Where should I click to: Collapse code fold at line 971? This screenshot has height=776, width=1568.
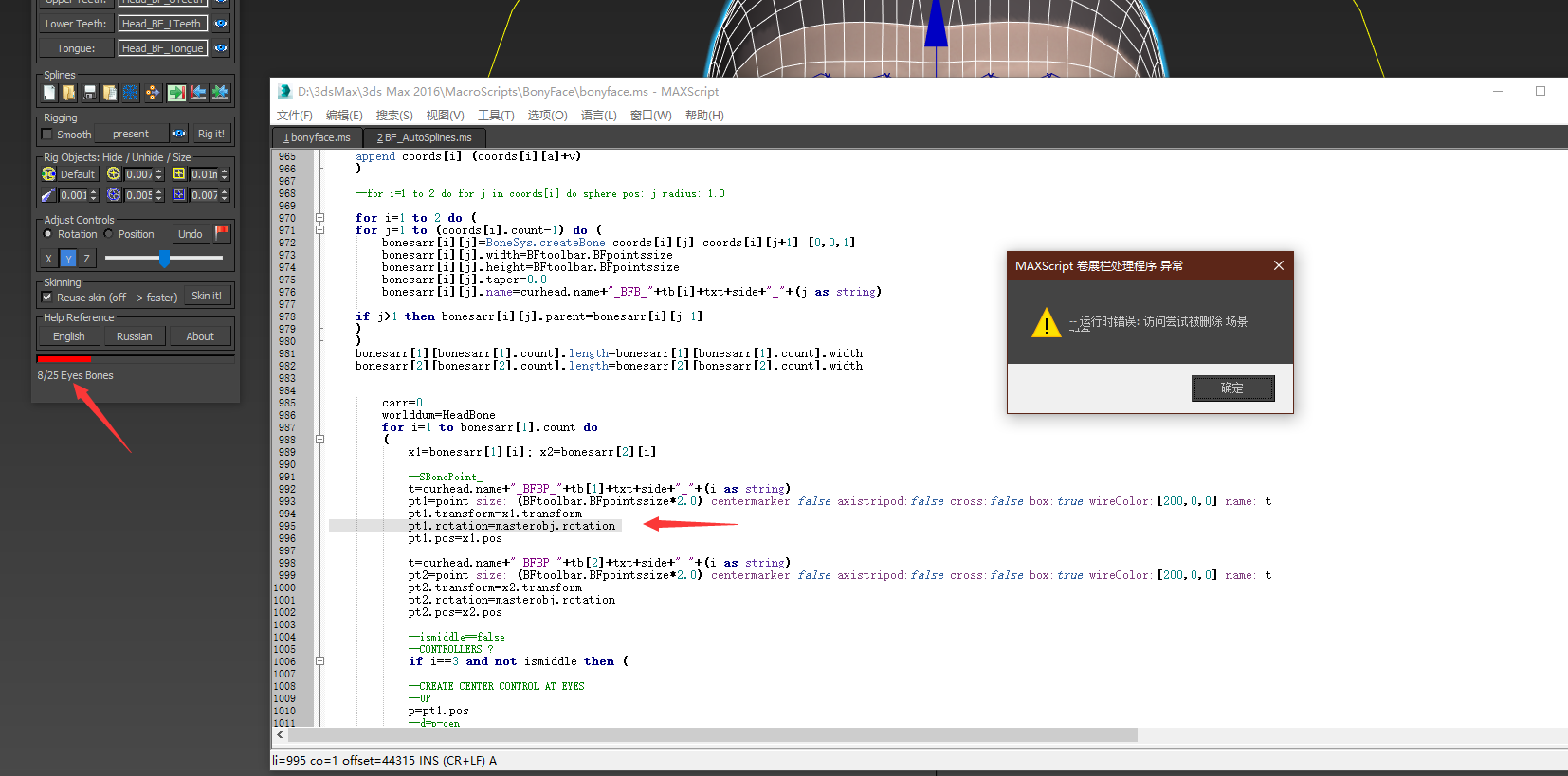320,230
